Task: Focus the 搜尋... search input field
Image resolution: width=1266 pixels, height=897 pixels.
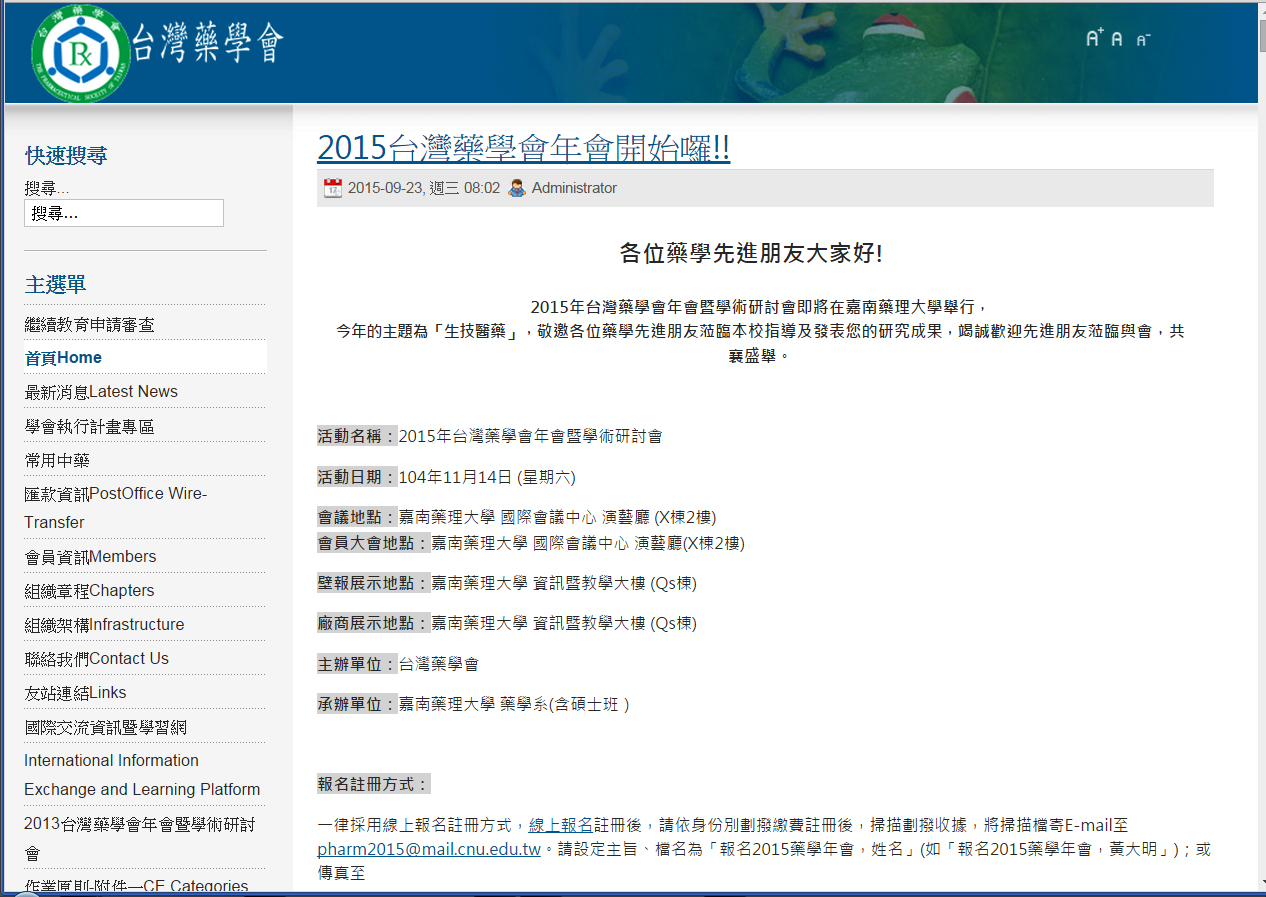Action: pyautogui.click(x=124, y=213)
